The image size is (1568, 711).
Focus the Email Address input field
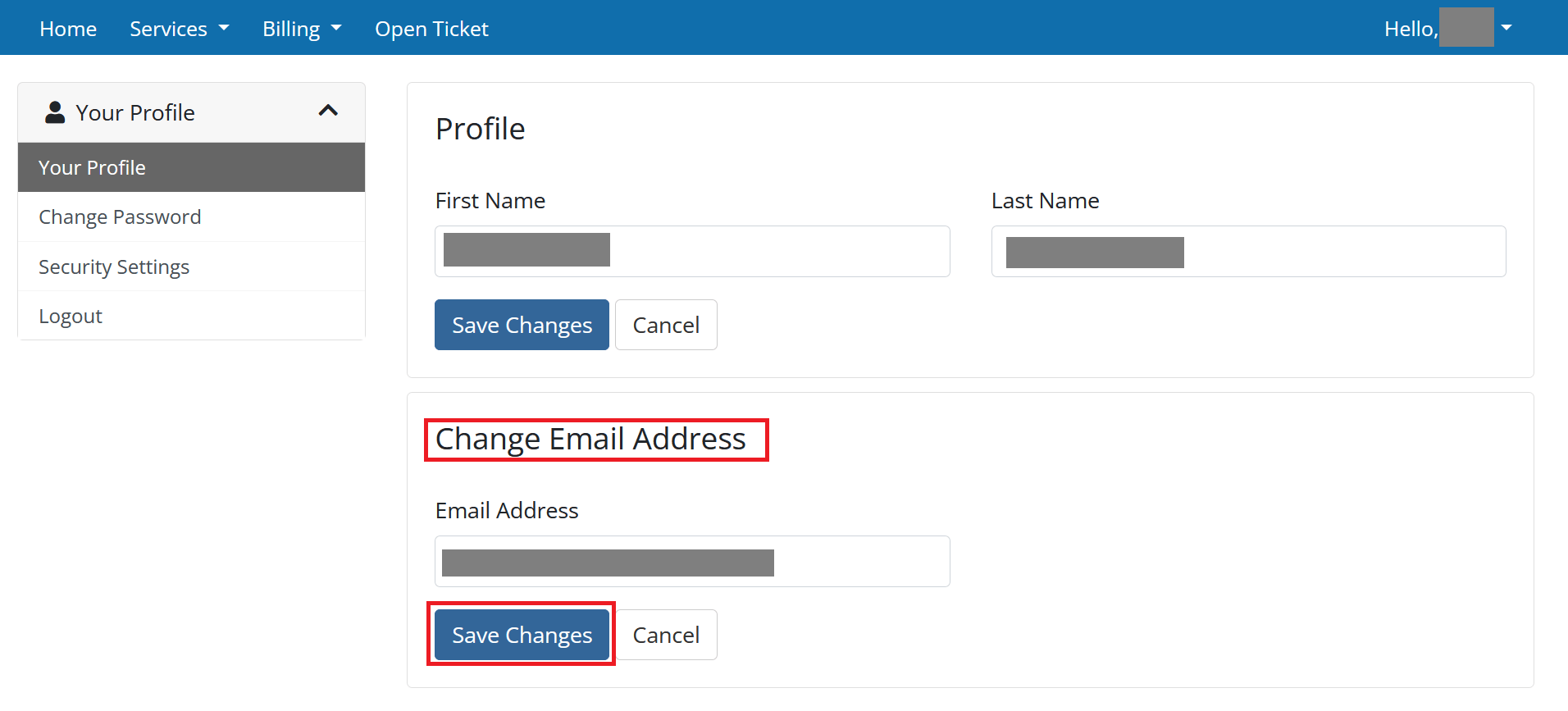[691, 561]
